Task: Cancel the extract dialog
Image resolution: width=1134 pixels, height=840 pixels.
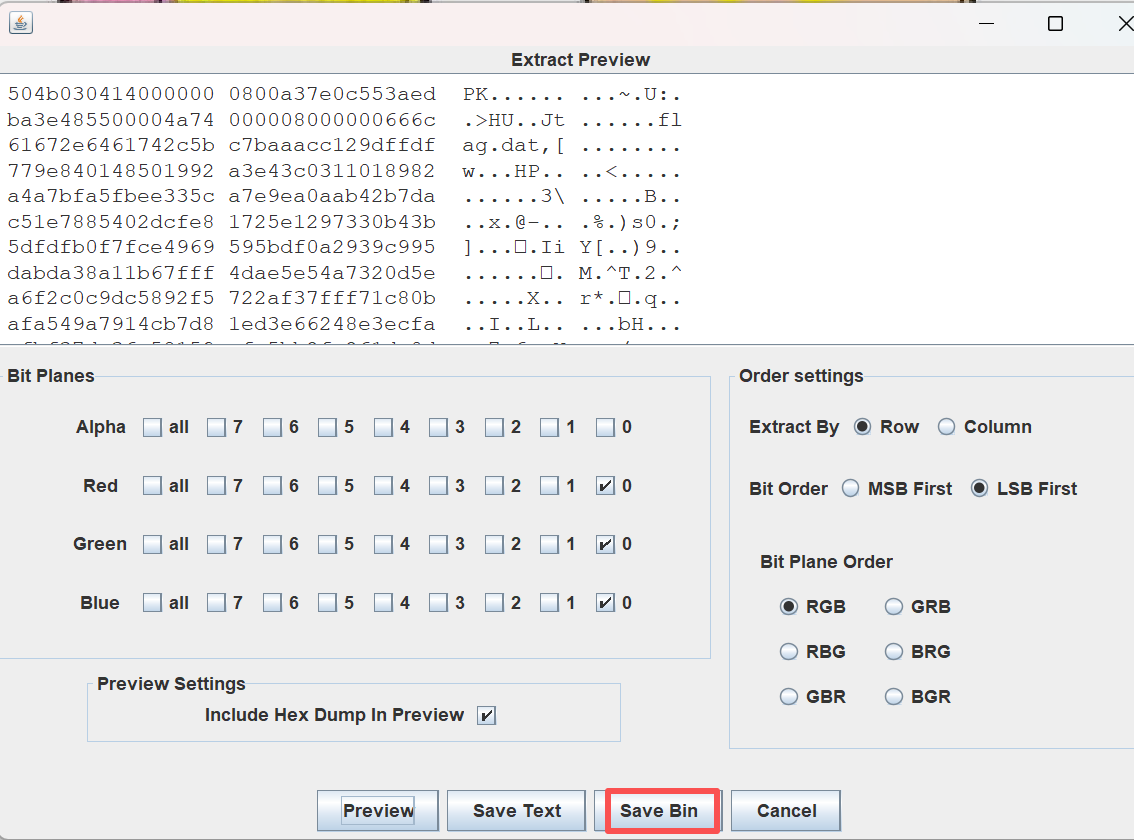Action: (x=786, y=811)
